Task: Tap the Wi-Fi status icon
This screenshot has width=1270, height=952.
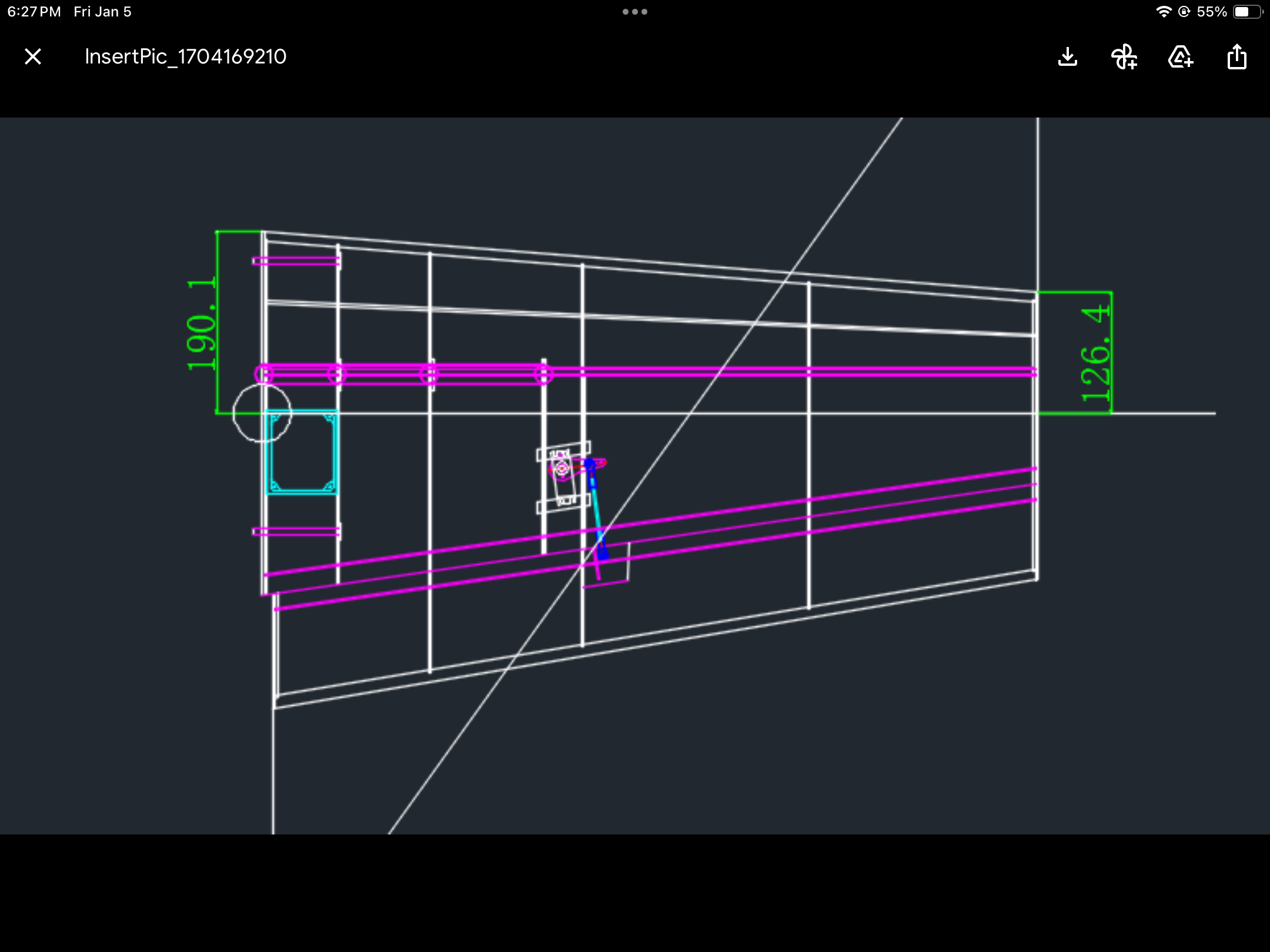Action: 1163,12
